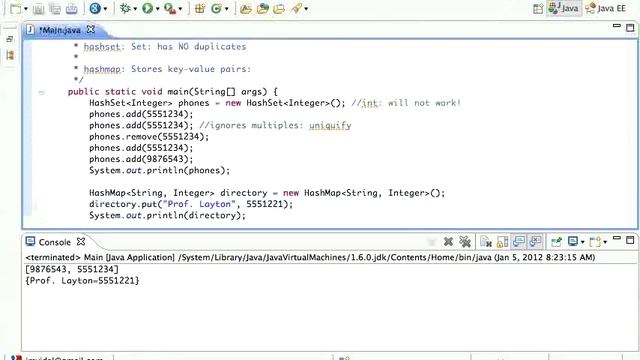Click Remove All Terminated Launches icon
The height and width of the screenshot is (360, 640).
pos(465,242)
